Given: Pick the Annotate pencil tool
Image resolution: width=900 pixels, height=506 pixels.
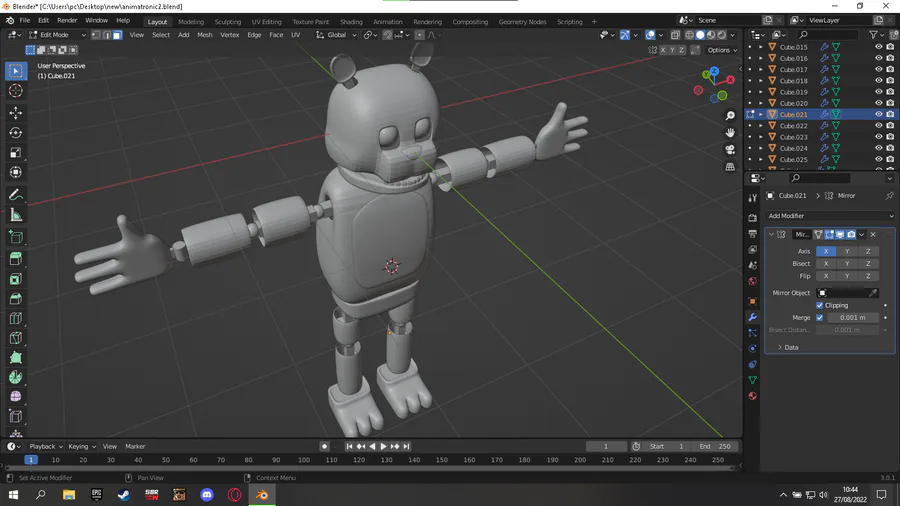Looking at the screenshot, I should 15,195.
